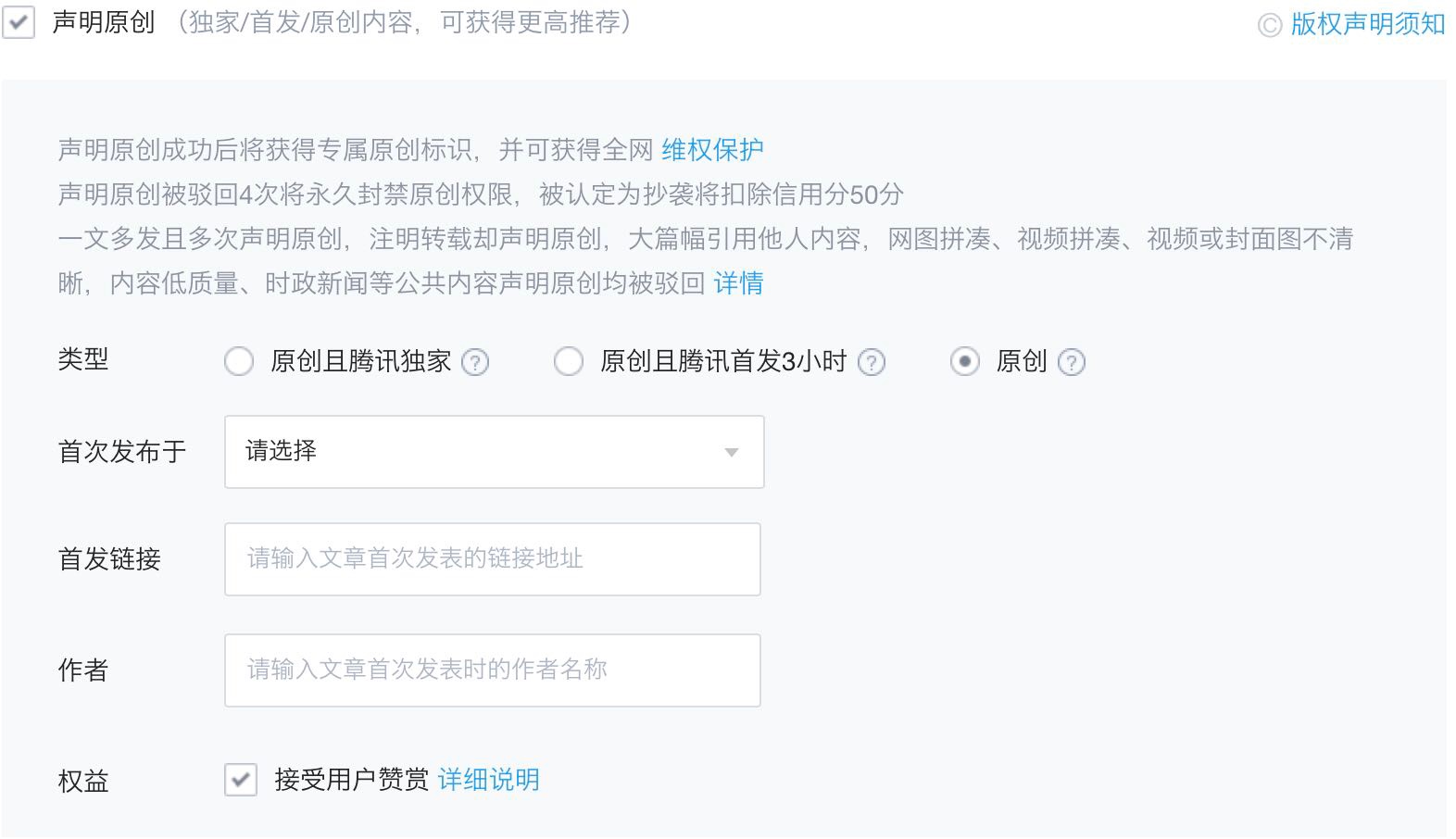Click the 详情 link
The height and width of the screenshot is (839, 1456).
pyautogui.click(x=738, y=282)
